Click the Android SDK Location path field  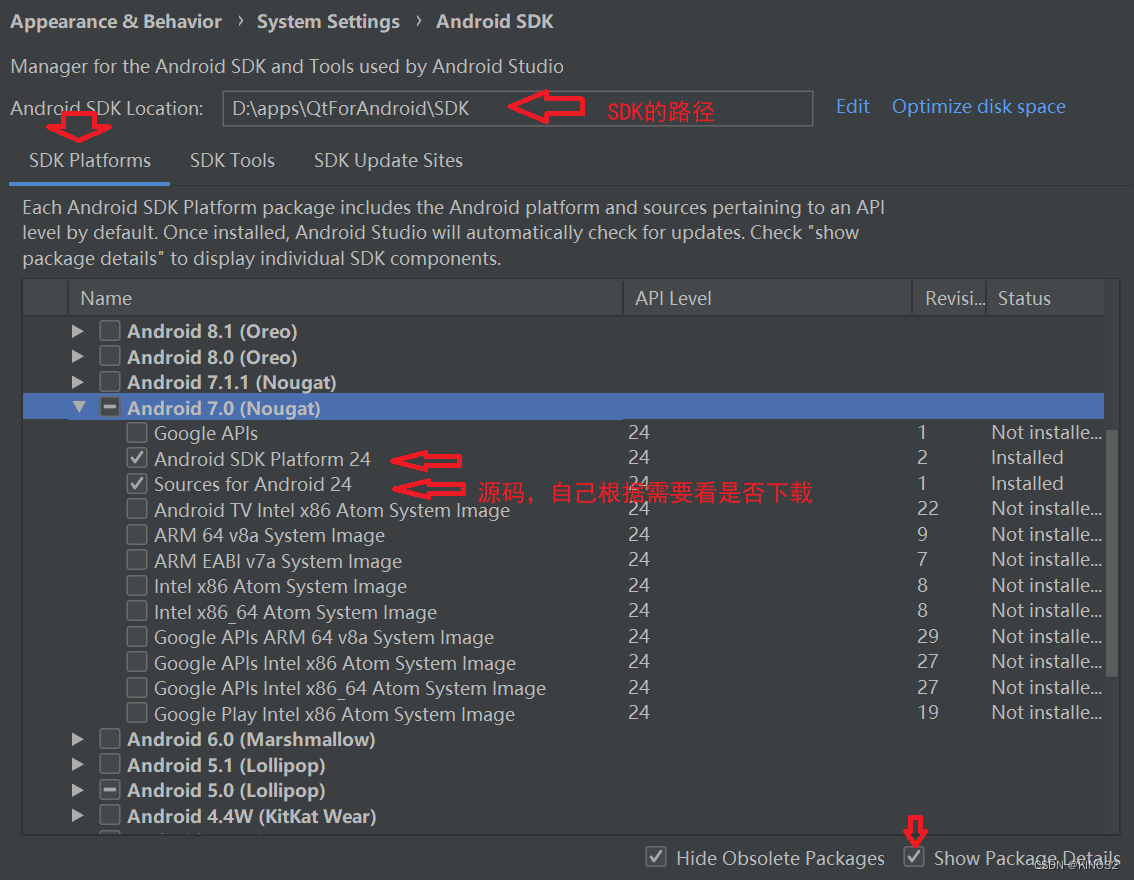(518, 108)
